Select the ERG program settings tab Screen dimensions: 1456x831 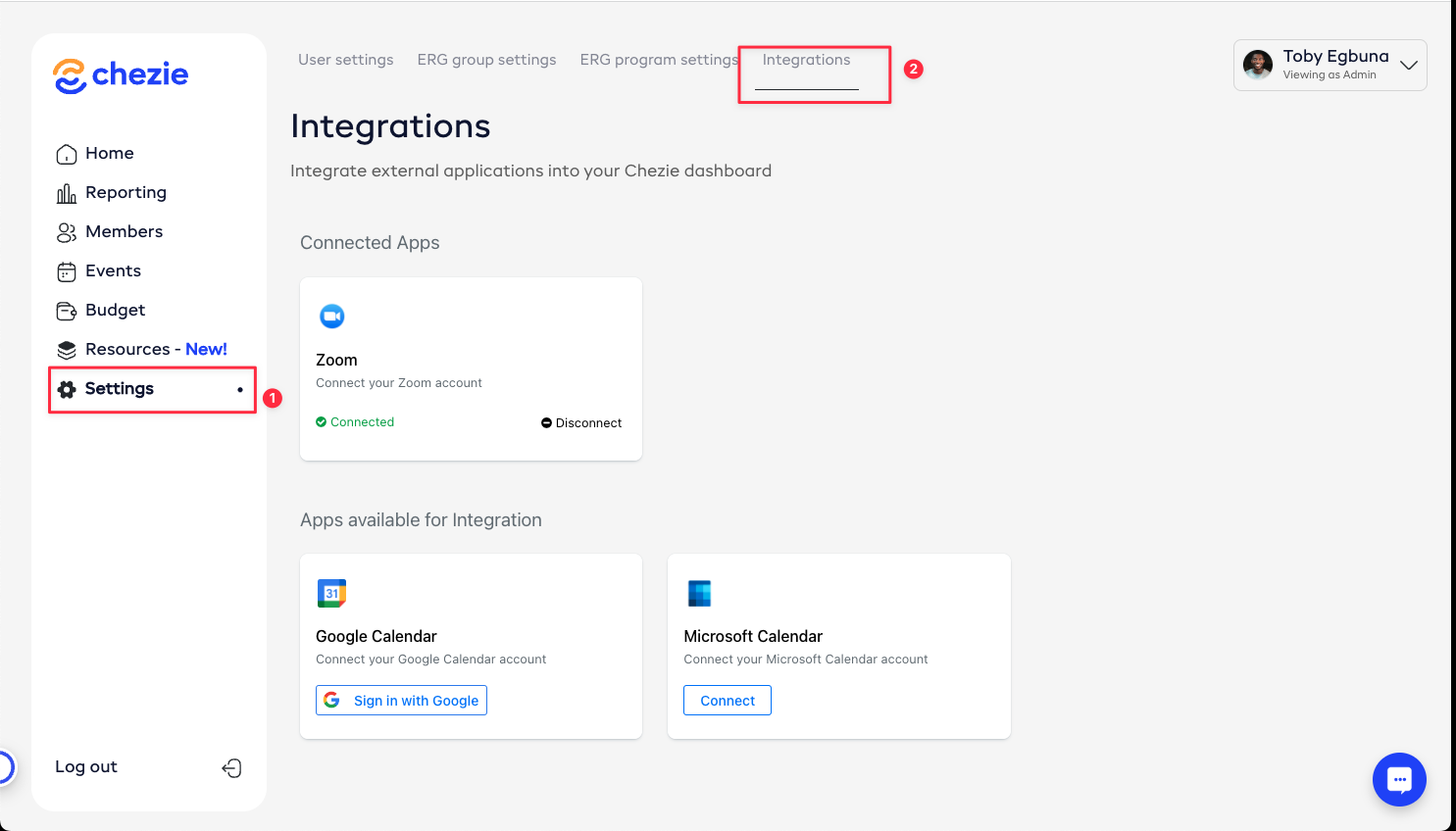(x=657, y=60)
